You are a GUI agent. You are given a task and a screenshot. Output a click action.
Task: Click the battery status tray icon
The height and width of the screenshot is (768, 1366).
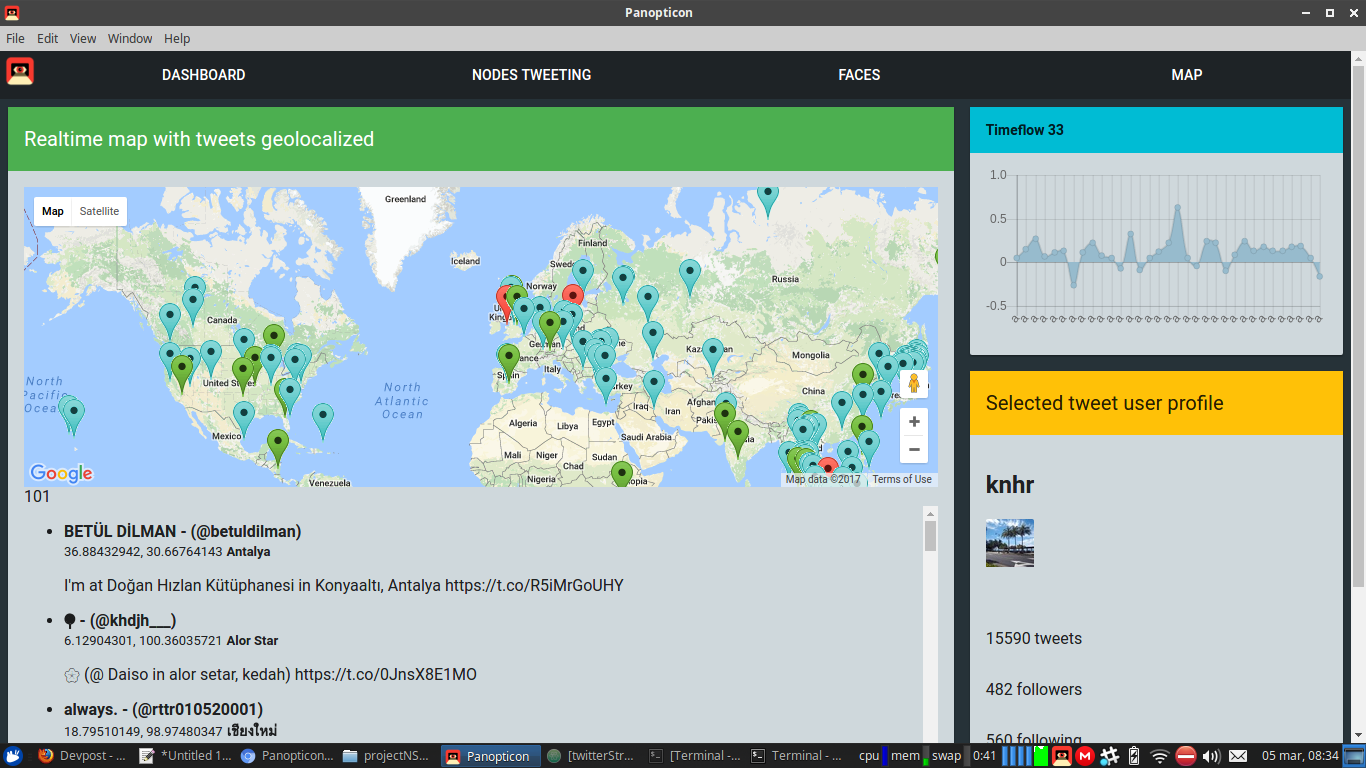[x=1134, y=756]
